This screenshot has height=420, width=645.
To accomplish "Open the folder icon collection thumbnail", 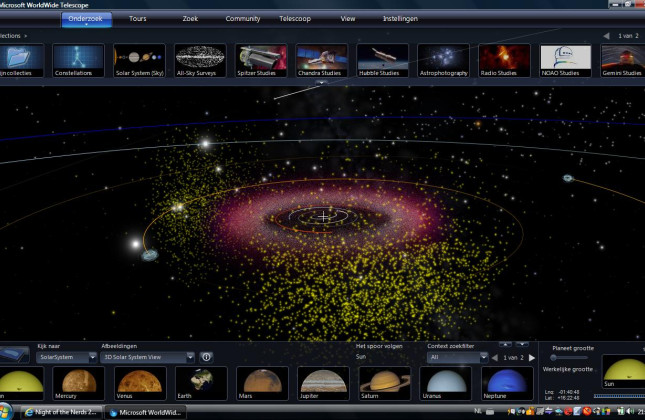I will click(20, 60).
